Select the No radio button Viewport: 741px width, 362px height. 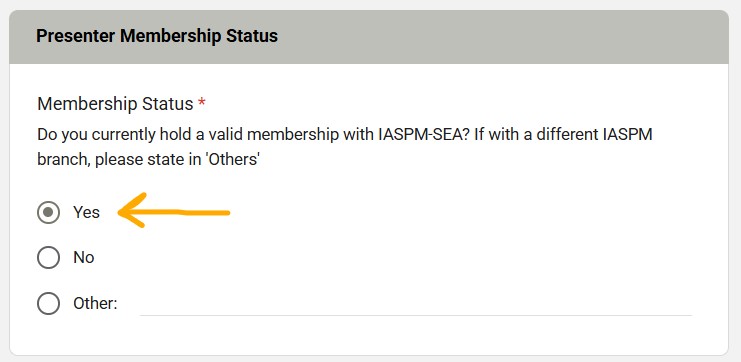click(x=48, y=258)
